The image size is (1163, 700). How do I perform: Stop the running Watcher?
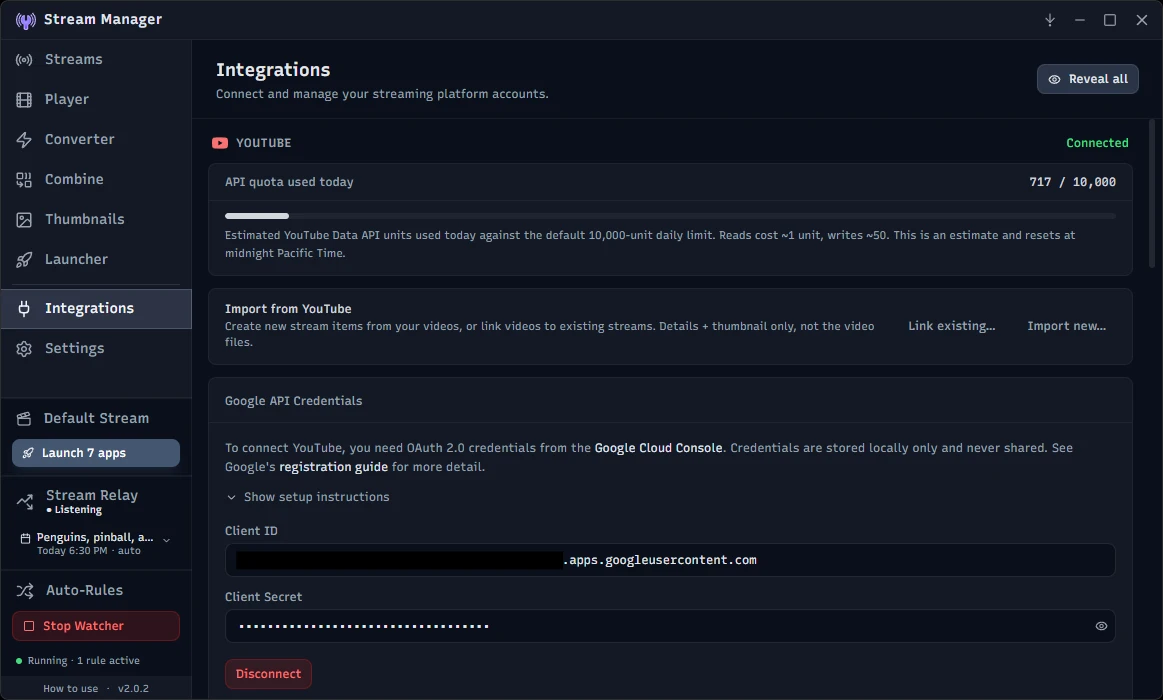(x=96, y=626)
